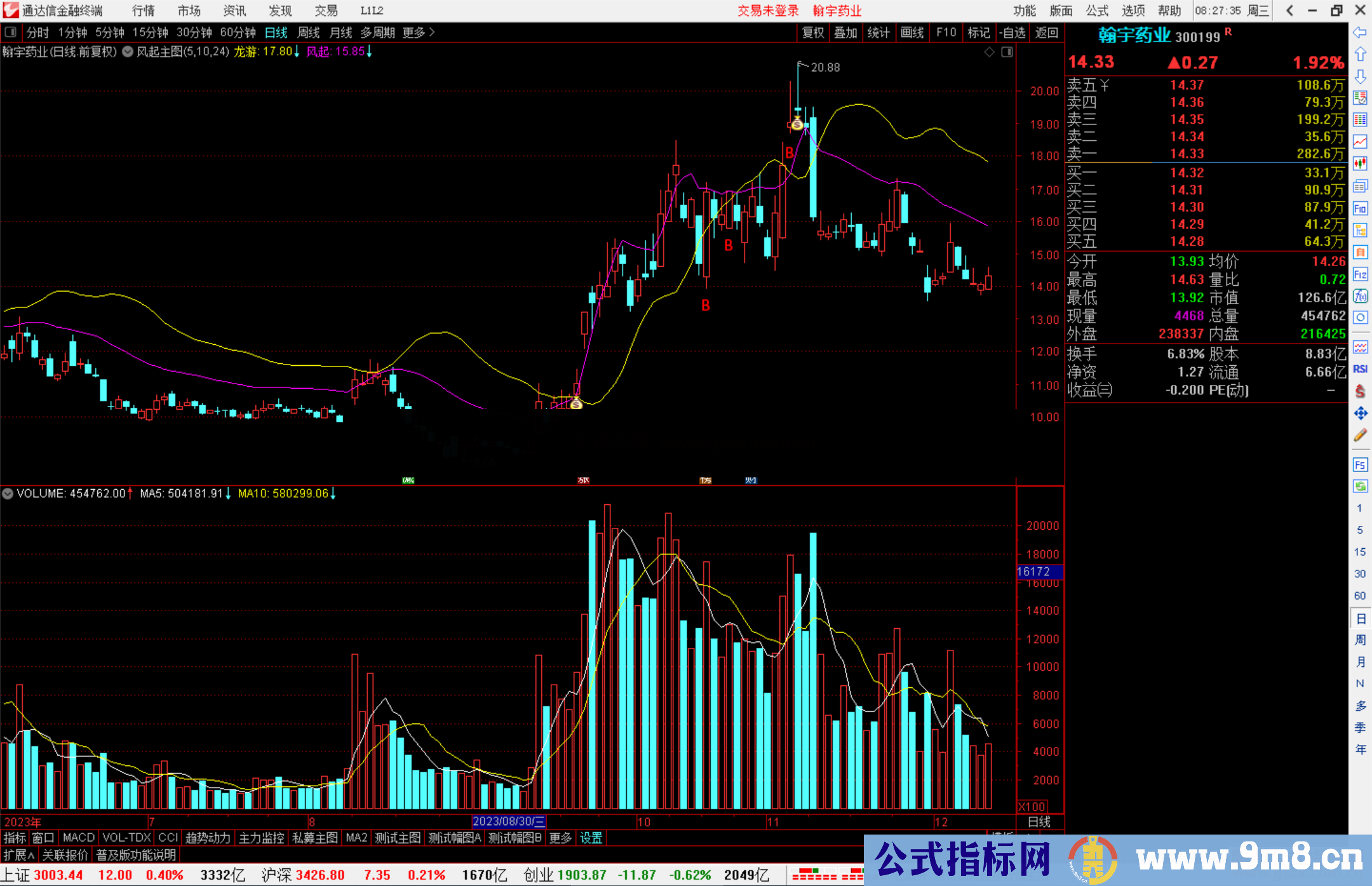The height and width of the screenshot is (886, 1372).
Task: Open the 行情 menu
Action: [x=143, y=11]
